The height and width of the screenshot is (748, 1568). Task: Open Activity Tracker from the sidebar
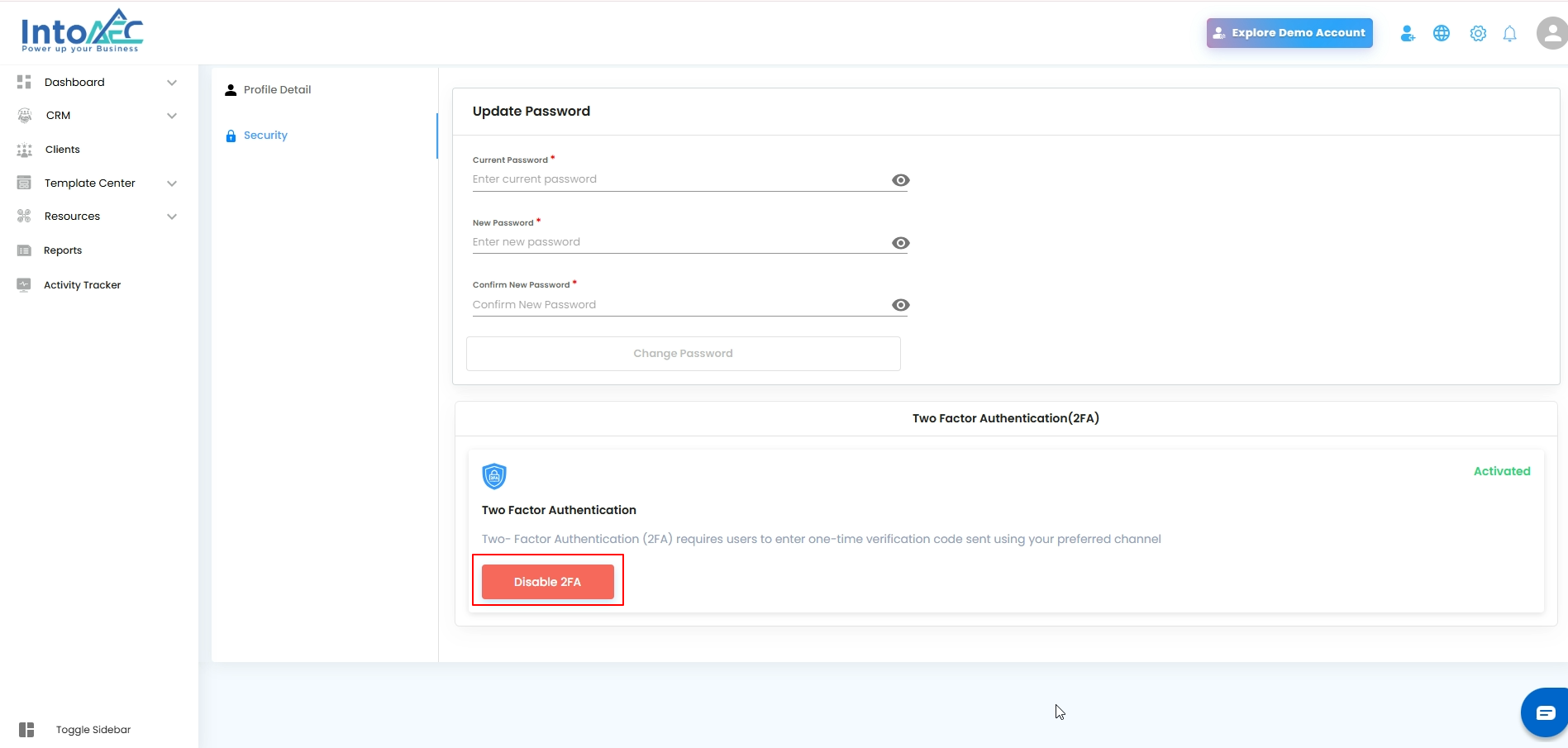(x=82, y=285)
